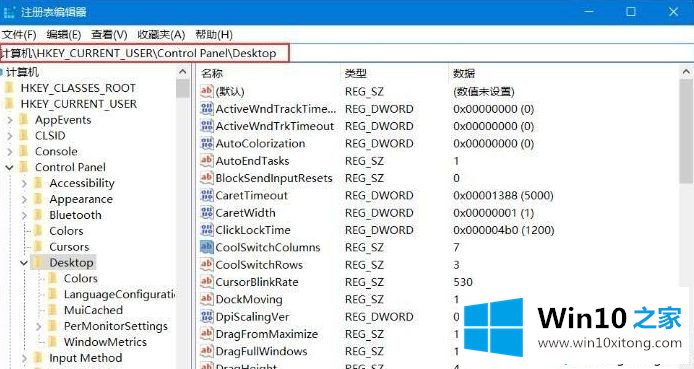The image size is (694, 369).
Task: Expand the Bluetooth key
Action: (24, 215)
